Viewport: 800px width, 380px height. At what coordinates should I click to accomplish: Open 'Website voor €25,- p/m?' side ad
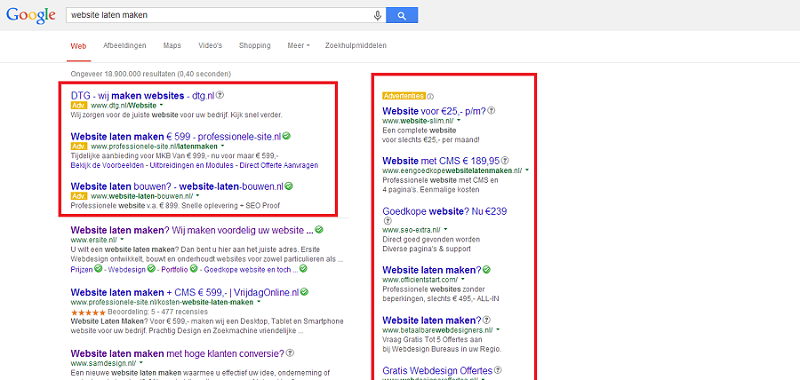(434, 110)
